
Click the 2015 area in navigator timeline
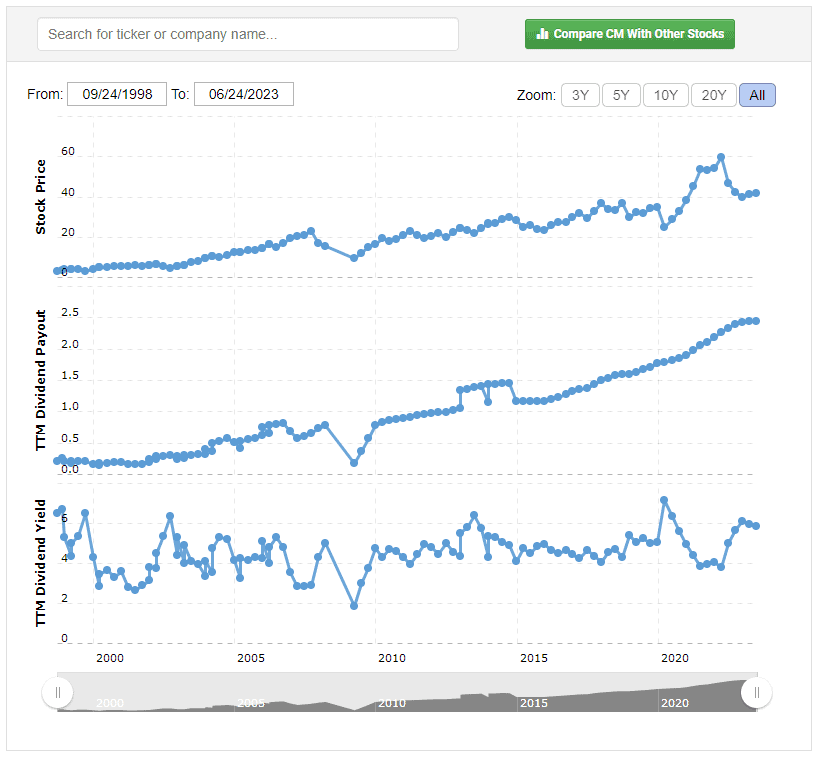533,702
